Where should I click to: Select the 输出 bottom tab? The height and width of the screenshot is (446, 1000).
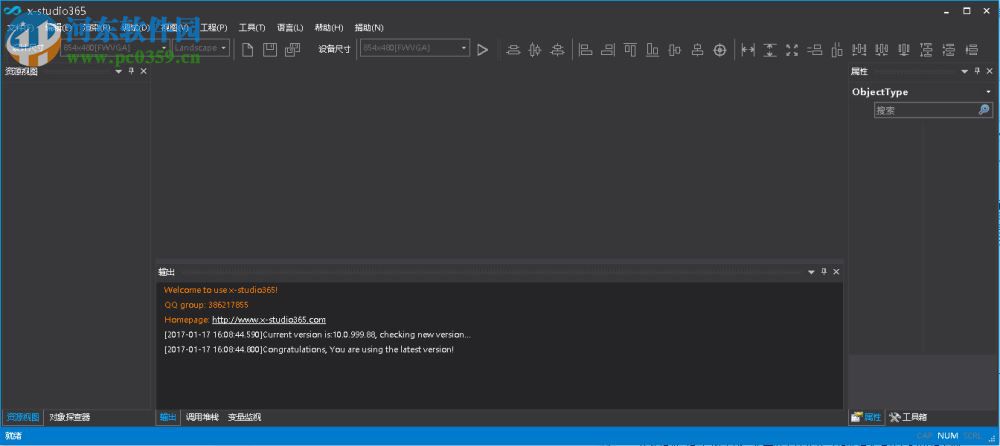168,417
